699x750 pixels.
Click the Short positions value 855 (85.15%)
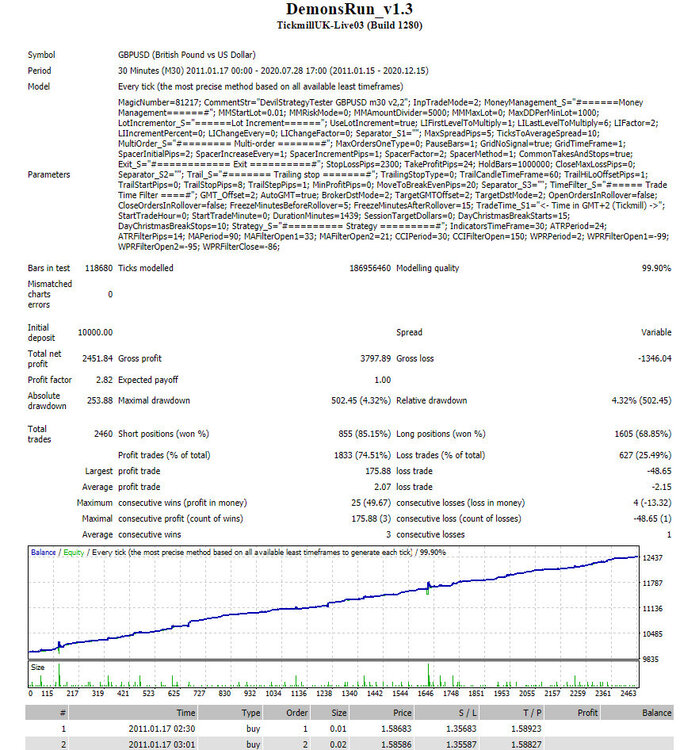(364, 434)
